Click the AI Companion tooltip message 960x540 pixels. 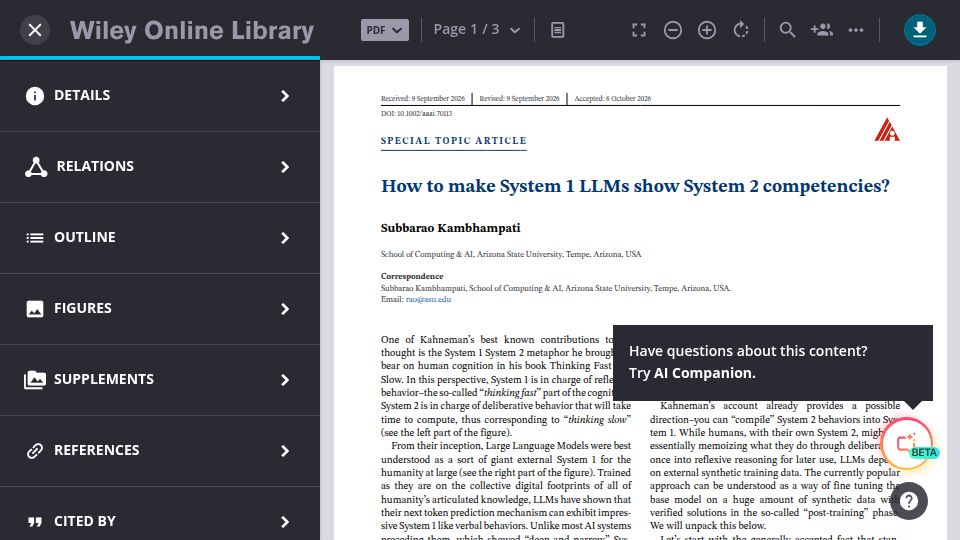(x=773, y=362)
